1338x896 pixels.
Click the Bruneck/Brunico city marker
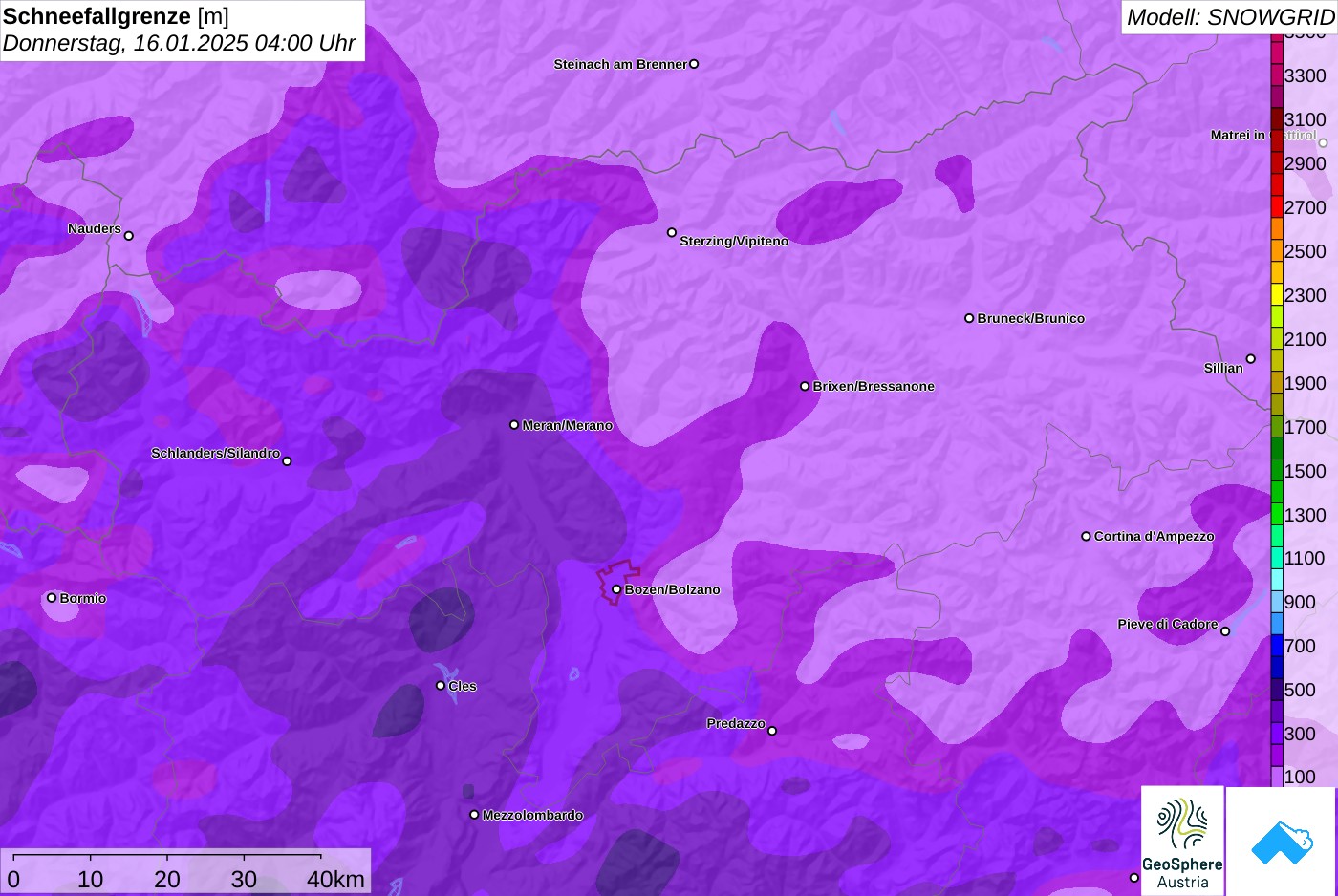[969, 318]
